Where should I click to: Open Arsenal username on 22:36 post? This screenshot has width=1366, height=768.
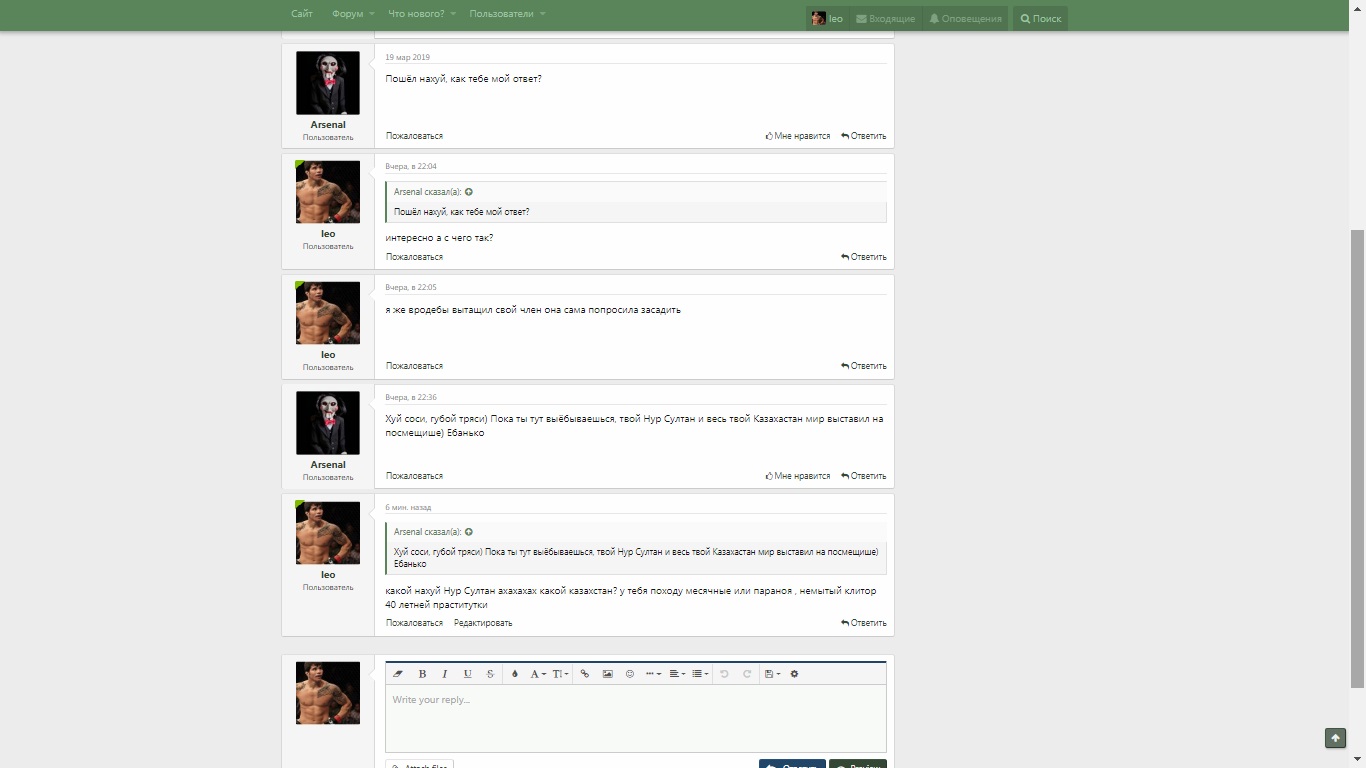(x=328, y=465)
